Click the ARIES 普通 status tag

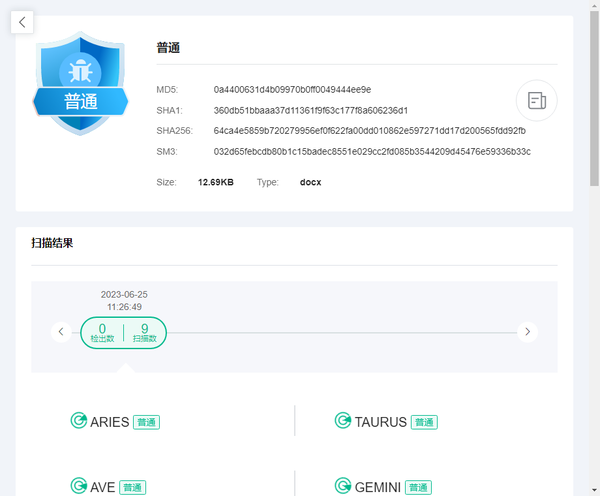coord(147,422)
